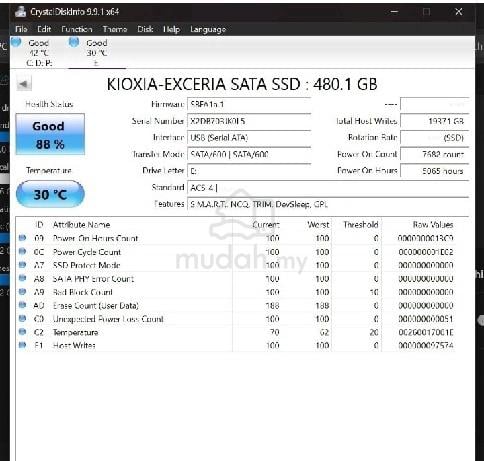Select the second disk status orb at 30 °C
Image resolution: width=484 pixels, height=461 pixels.
coord(74,42)
